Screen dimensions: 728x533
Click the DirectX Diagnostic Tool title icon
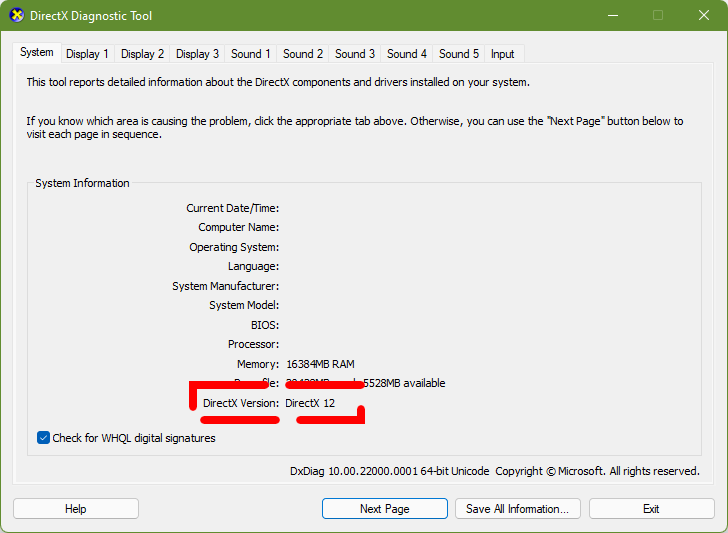(x=17, y=15)
